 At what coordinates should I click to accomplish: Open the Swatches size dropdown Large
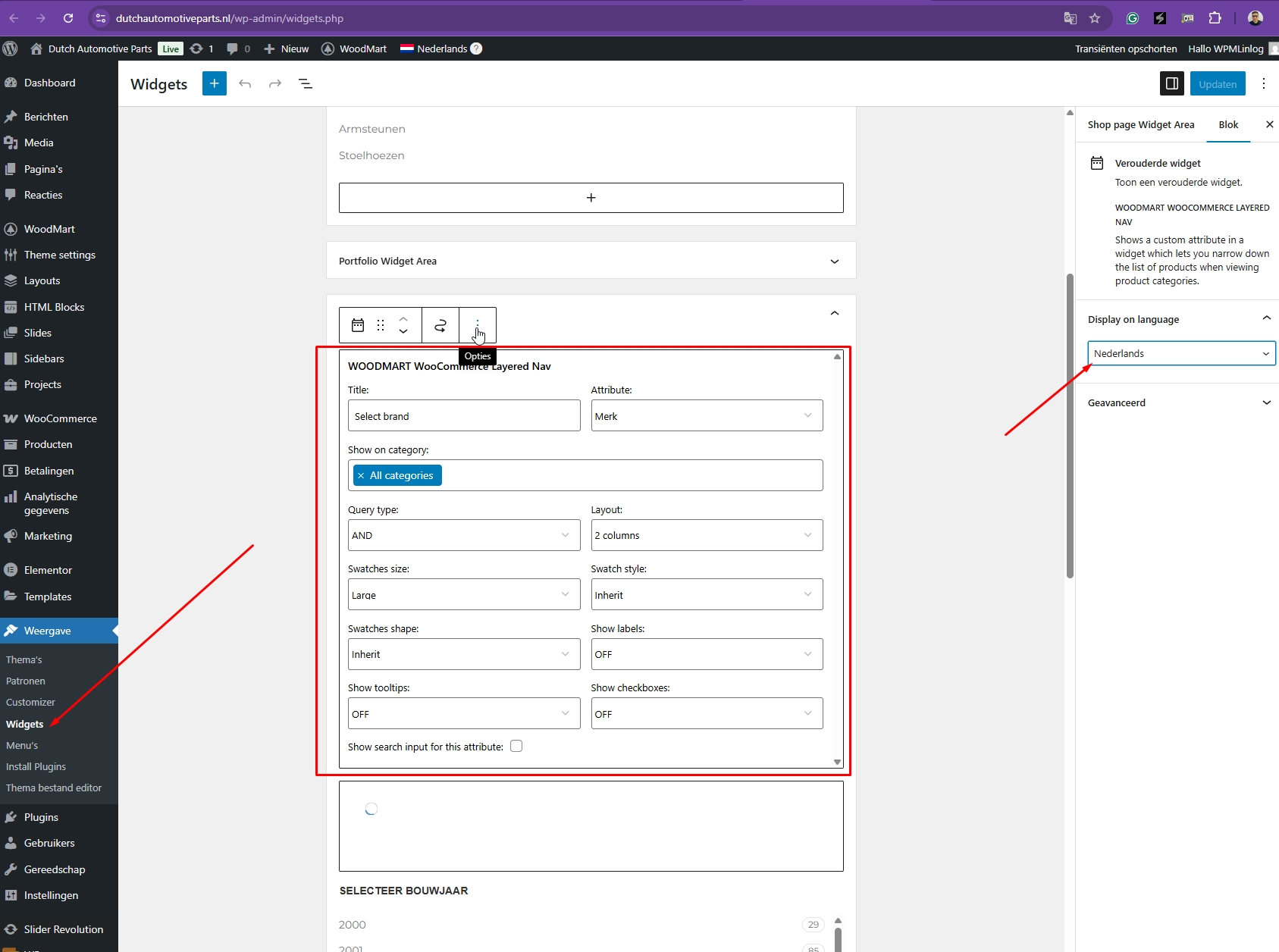pos(464,594)
